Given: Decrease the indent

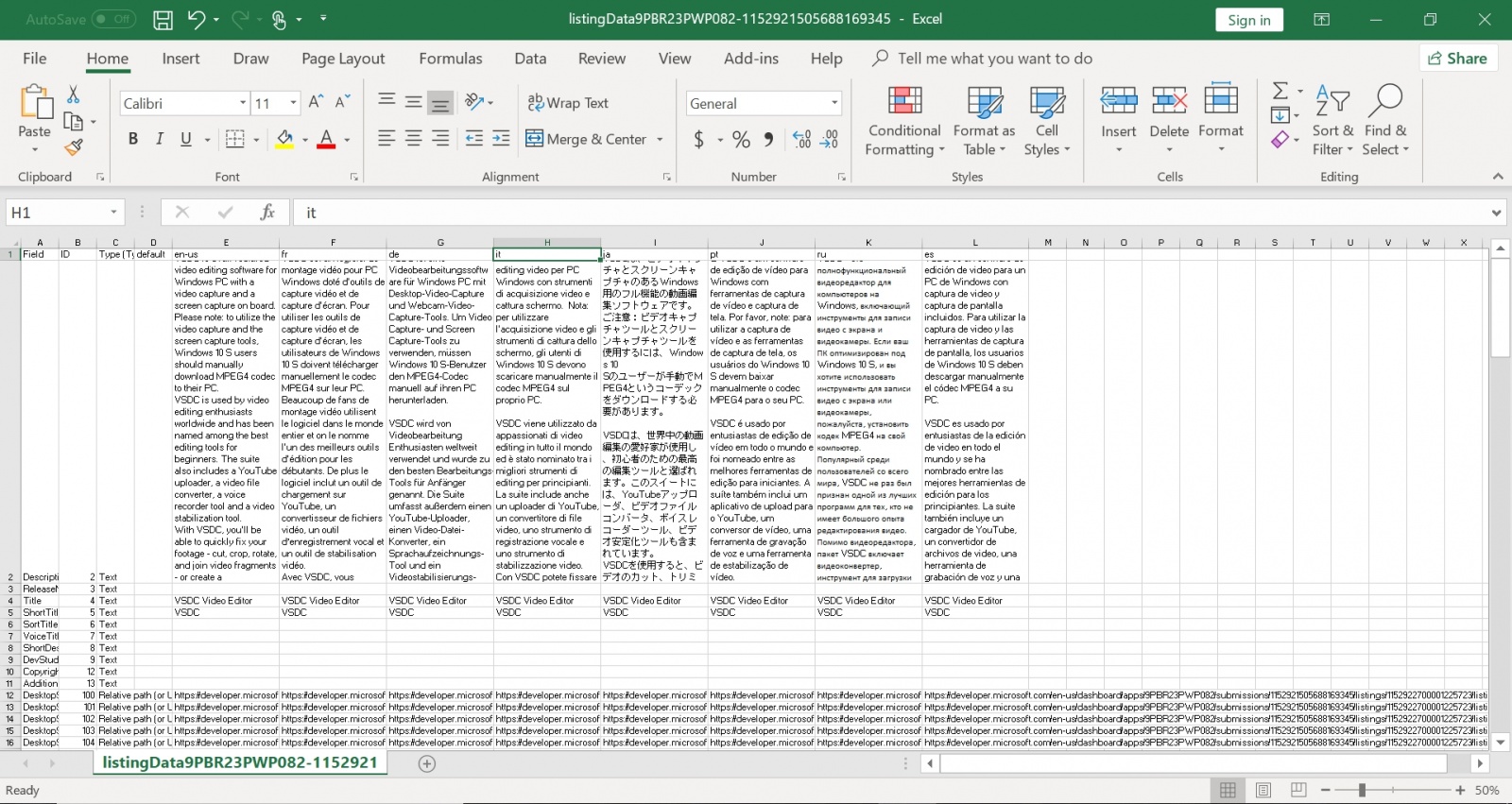Looking at the screenshot, I should [x=474, y=139].
